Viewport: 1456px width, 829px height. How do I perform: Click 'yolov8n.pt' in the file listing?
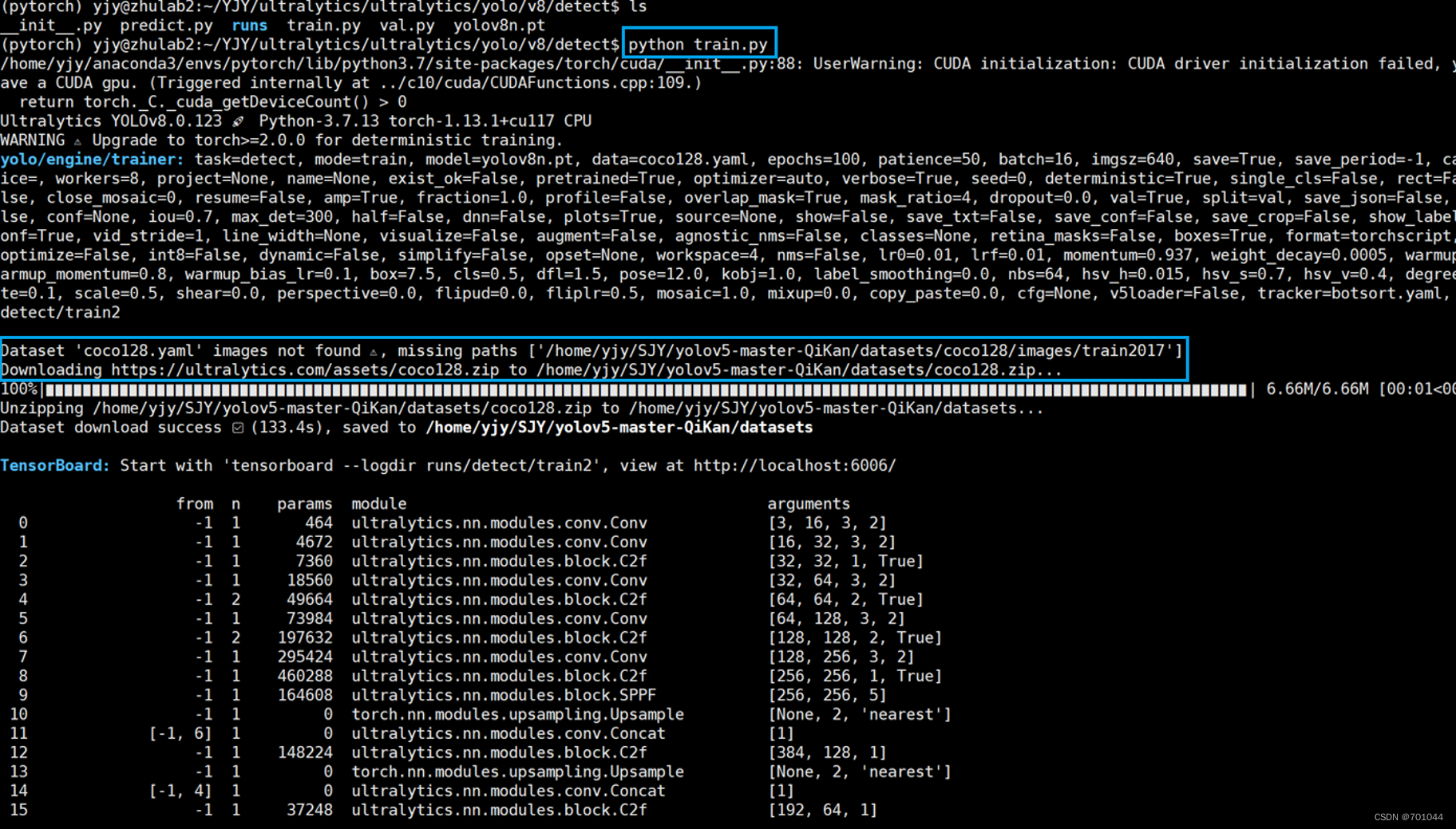click(499, 26)
